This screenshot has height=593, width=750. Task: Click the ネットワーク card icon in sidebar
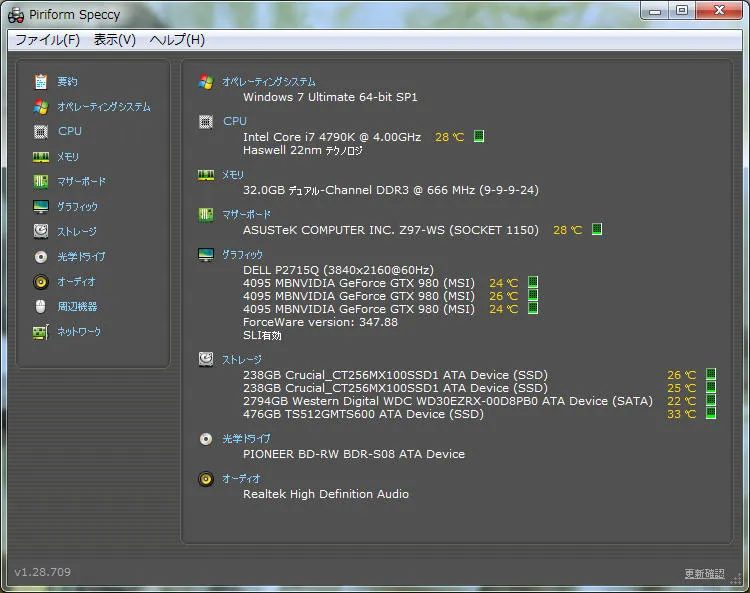[41, 332]
